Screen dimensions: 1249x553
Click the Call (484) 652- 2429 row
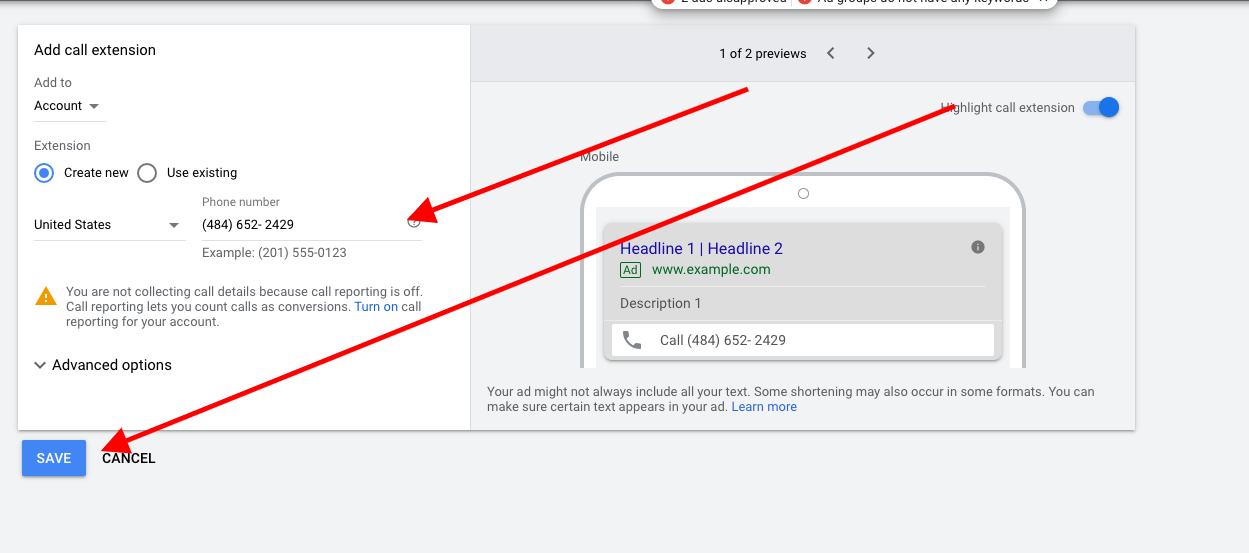(803, 340)
